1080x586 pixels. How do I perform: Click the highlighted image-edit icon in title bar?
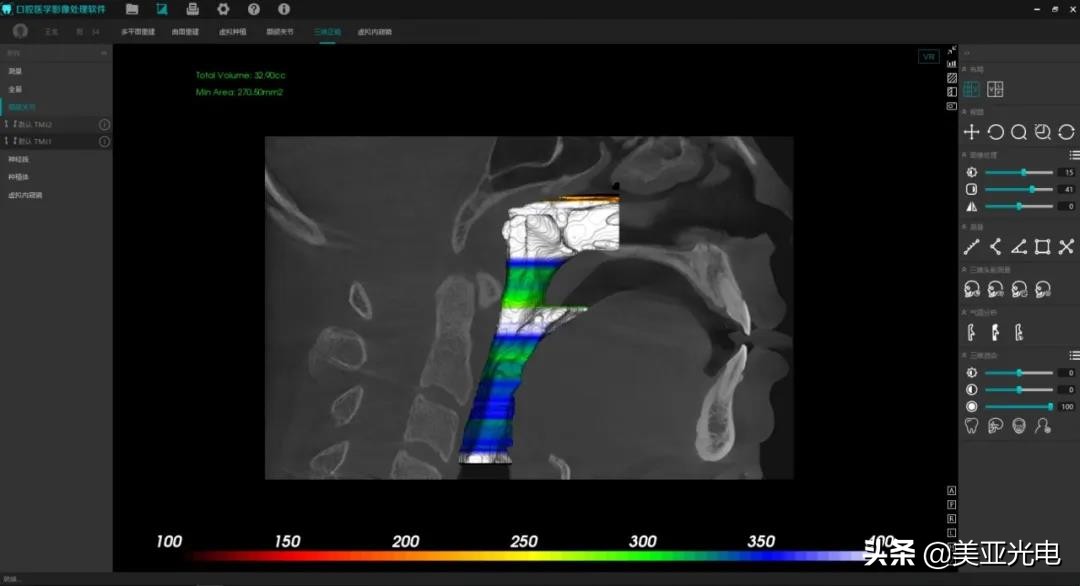162,9
